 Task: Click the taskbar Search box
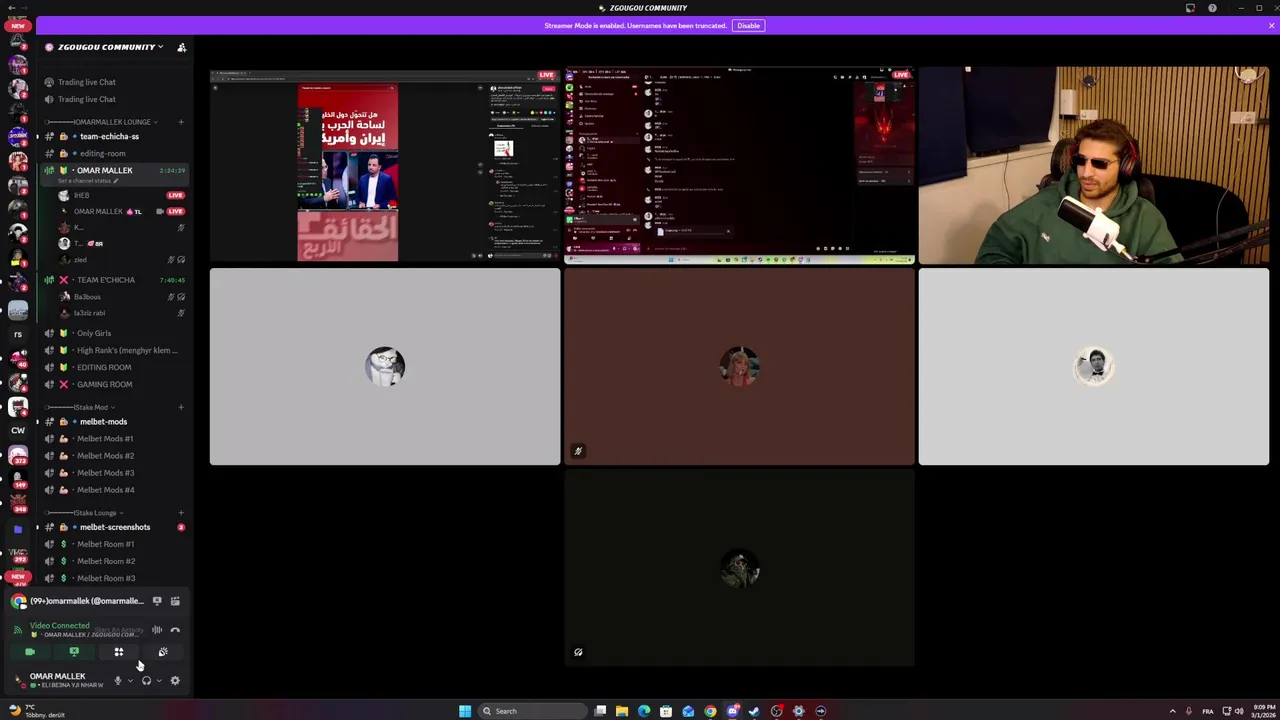[x=532, y=711]
